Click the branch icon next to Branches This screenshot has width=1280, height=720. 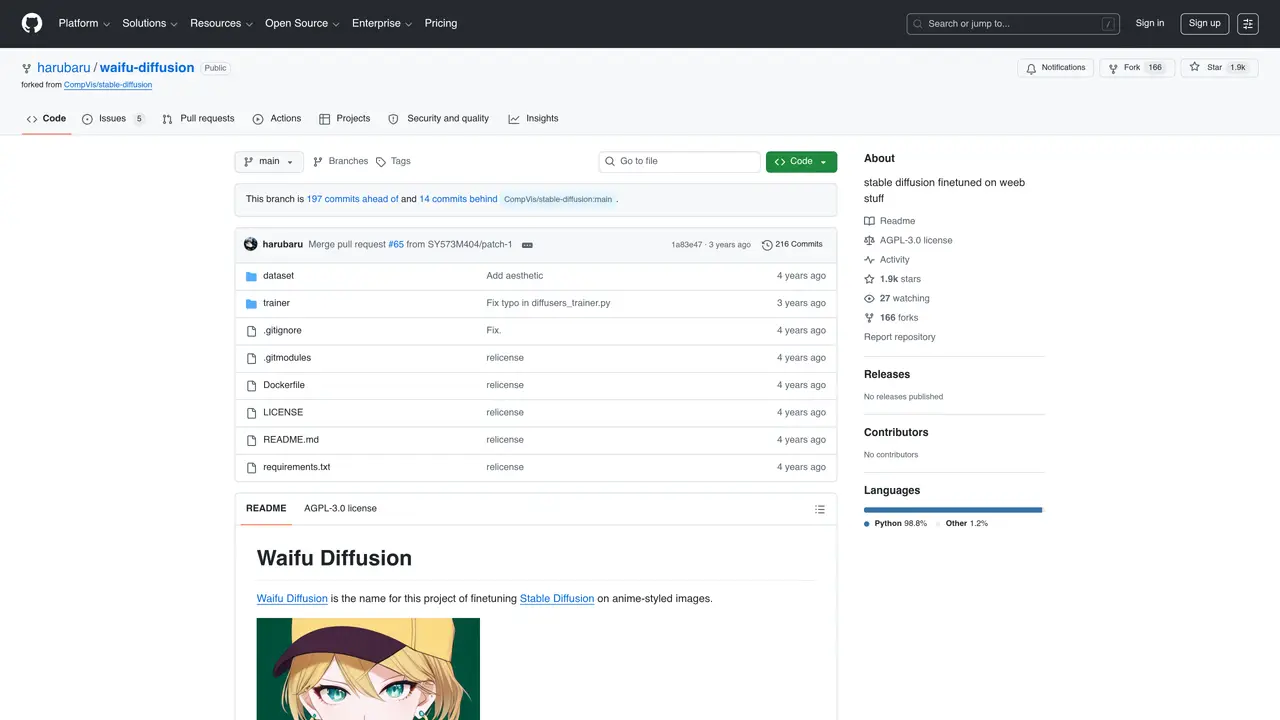pyautogui.click(x=318, y=162)
